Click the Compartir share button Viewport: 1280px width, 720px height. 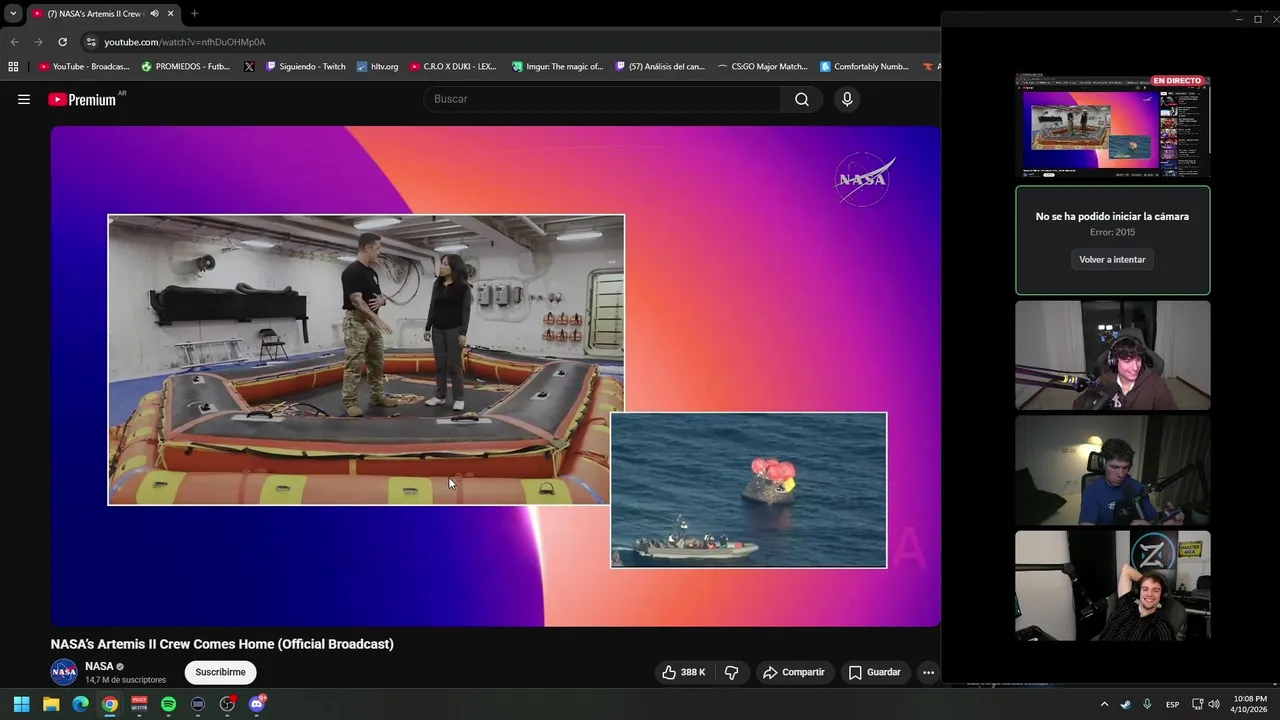click(x=794, y=672)
